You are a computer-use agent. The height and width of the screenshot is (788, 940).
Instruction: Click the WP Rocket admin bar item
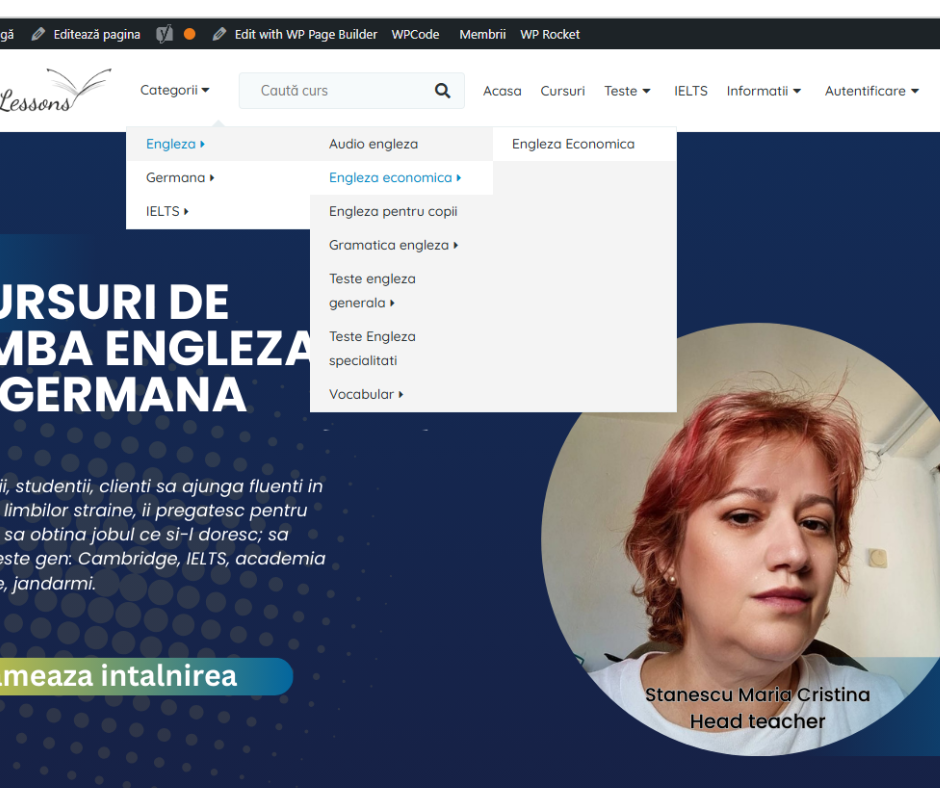[549, 34]
